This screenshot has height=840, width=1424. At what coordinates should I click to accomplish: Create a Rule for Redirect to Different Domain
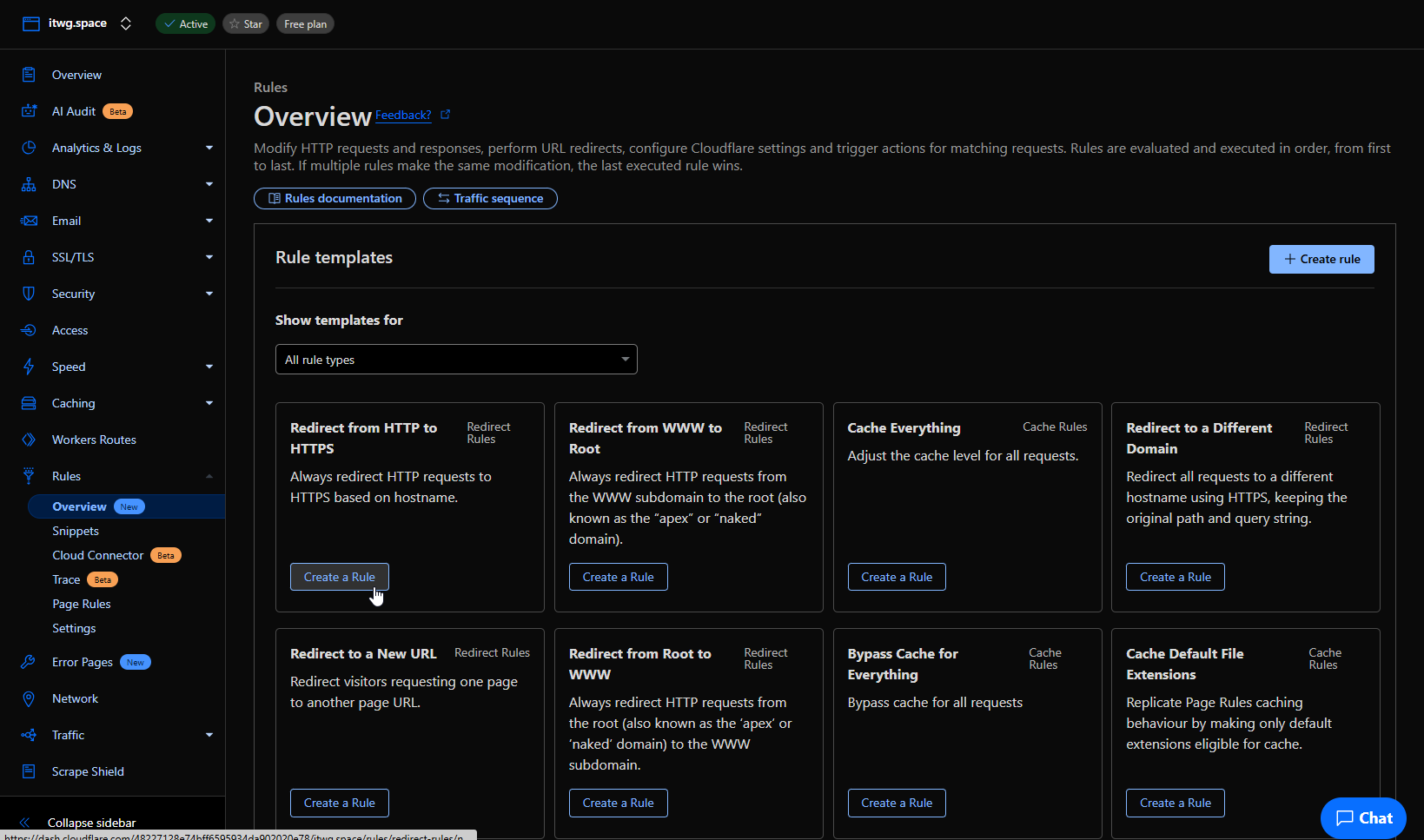(x=1176, y=577)
